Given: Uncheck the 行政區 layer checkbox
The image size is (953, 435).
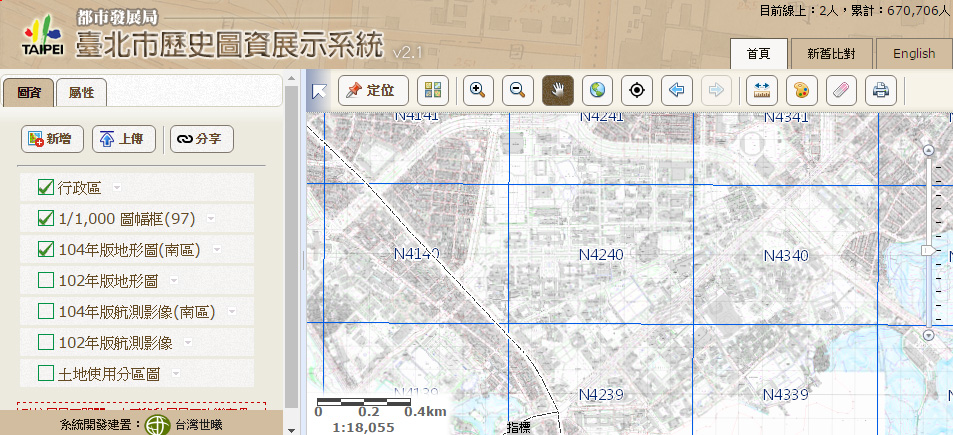Looking at the screenshot, I should [x=45, y=187].
